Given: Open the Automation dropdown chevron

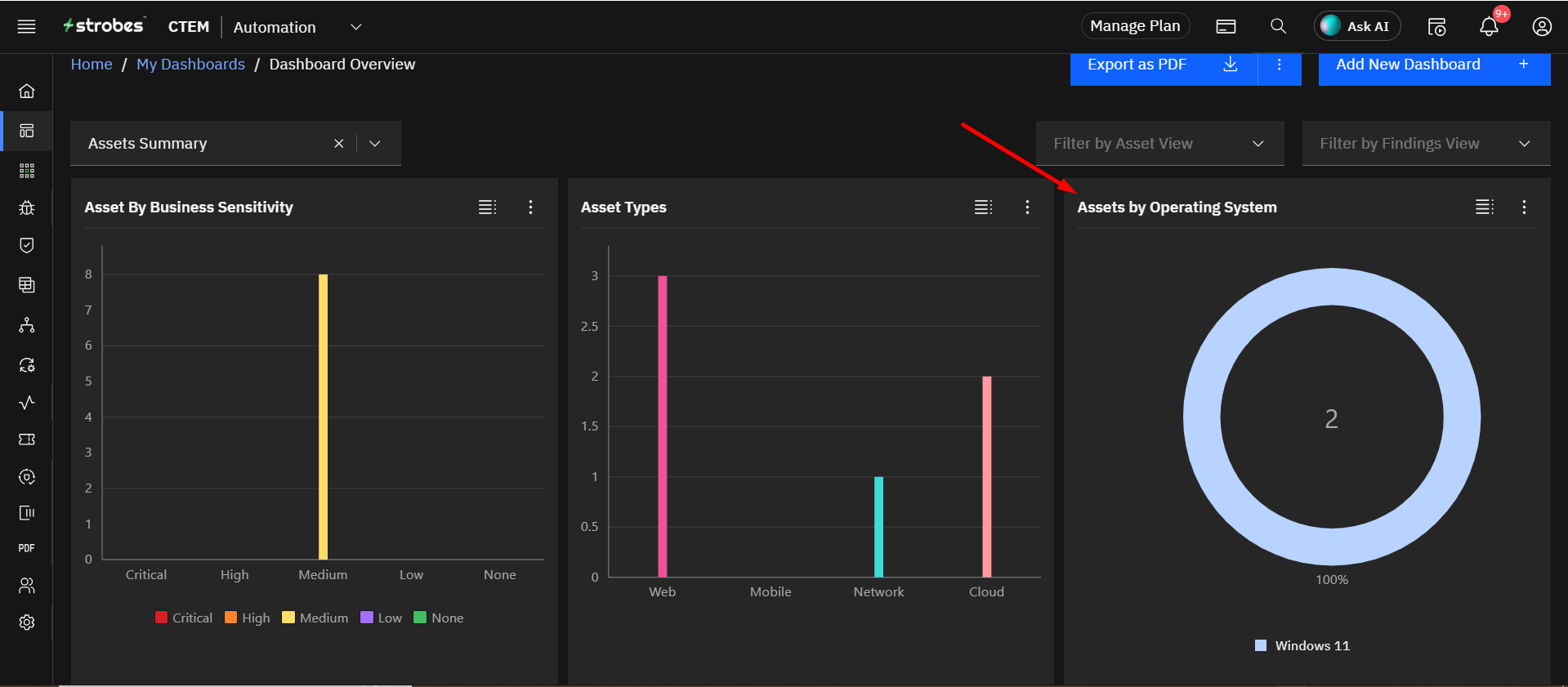Looking at the screenshot, I should tap(356, 27).
